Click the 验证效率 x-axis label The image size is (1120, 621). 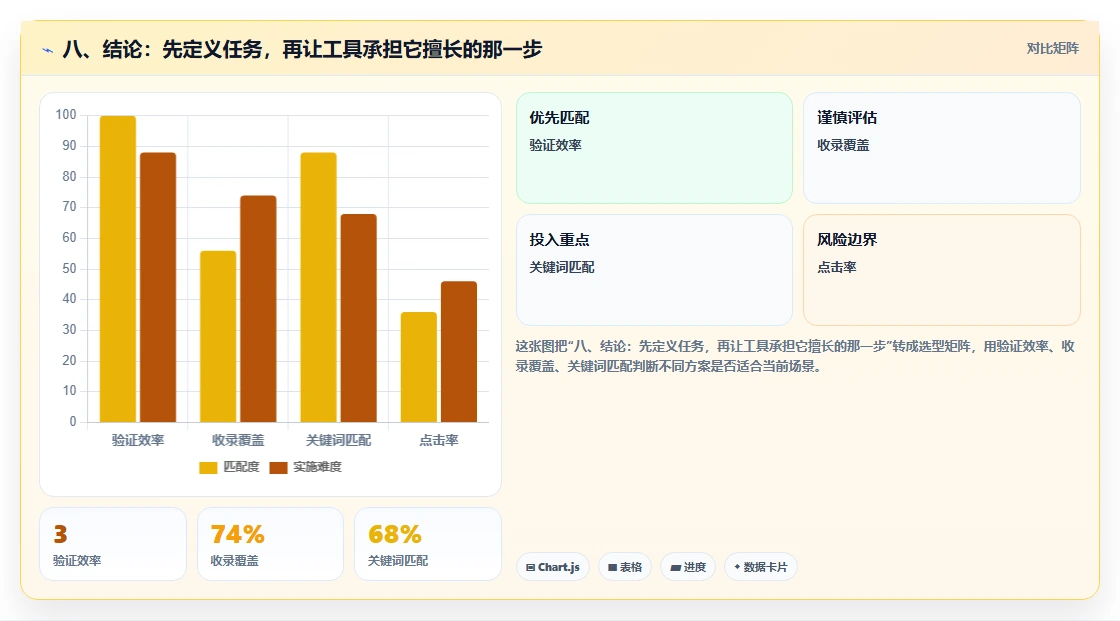(138, 440)
